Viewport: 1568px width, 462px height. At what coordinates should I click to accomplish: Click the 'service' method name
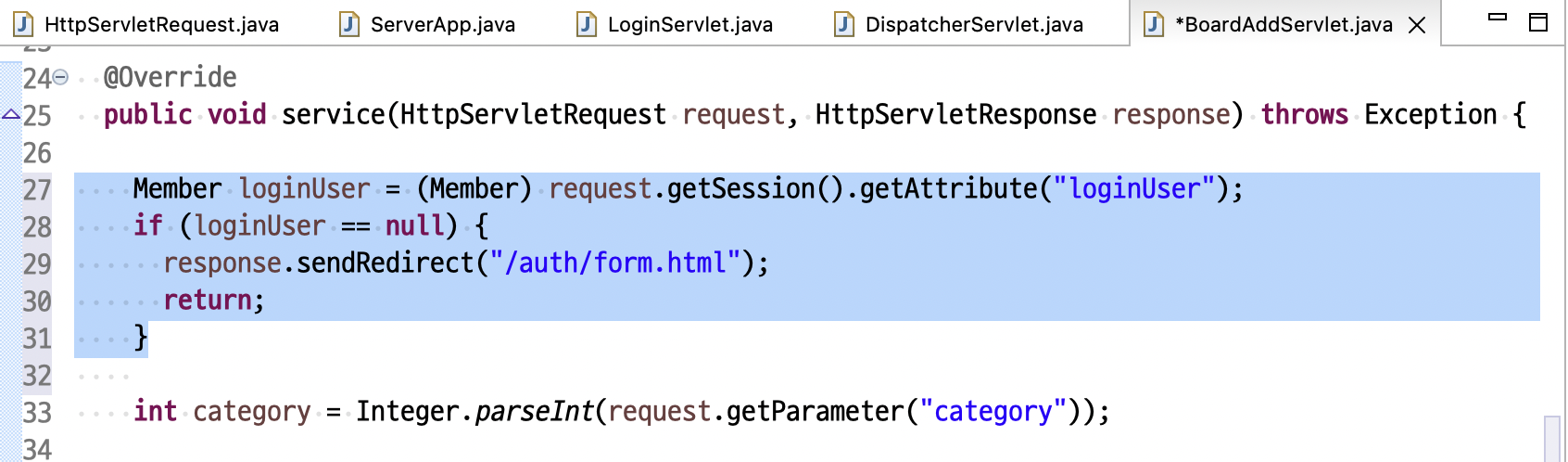334,115
